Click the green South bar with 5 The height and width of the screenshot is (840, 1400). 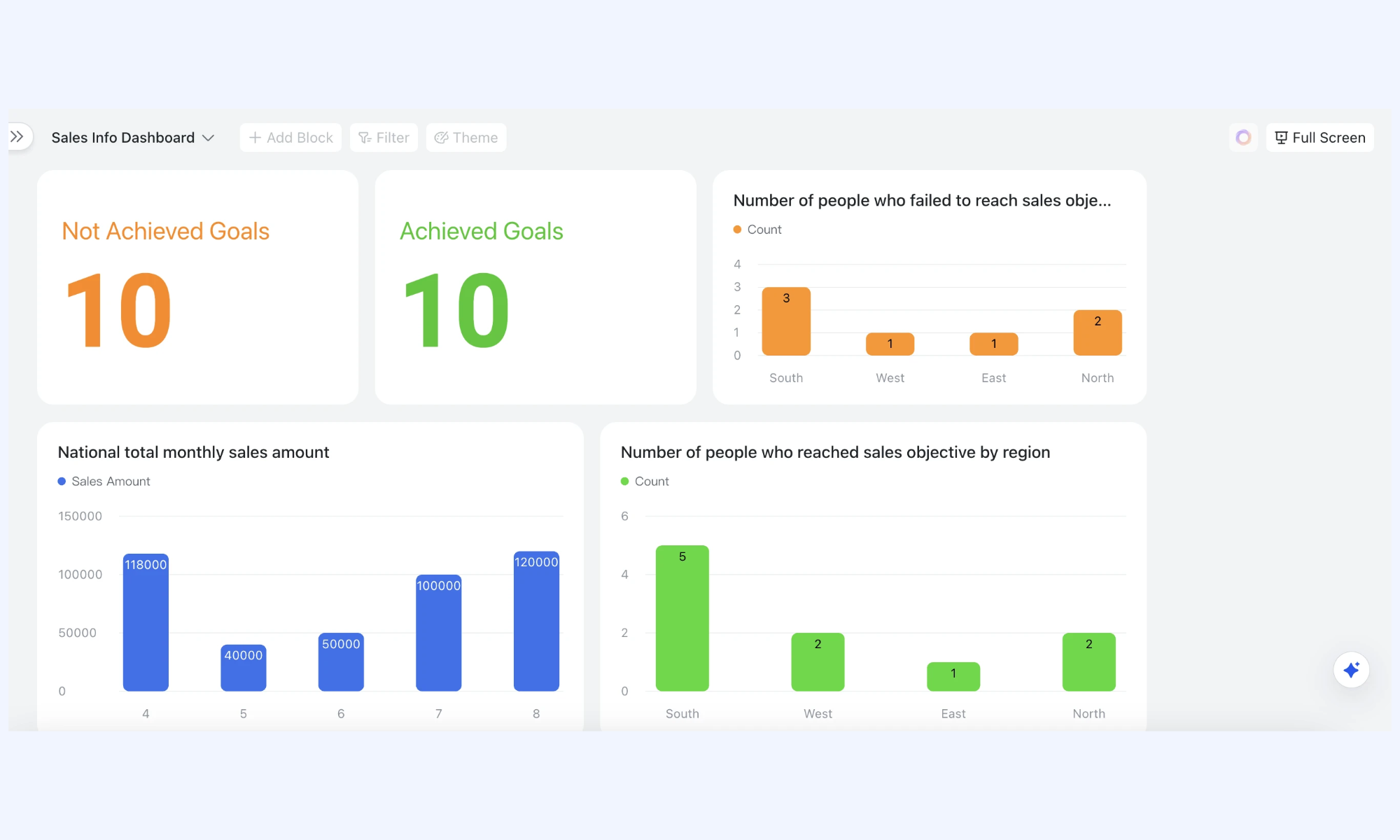pyautogui.click(x=682, y=618)
